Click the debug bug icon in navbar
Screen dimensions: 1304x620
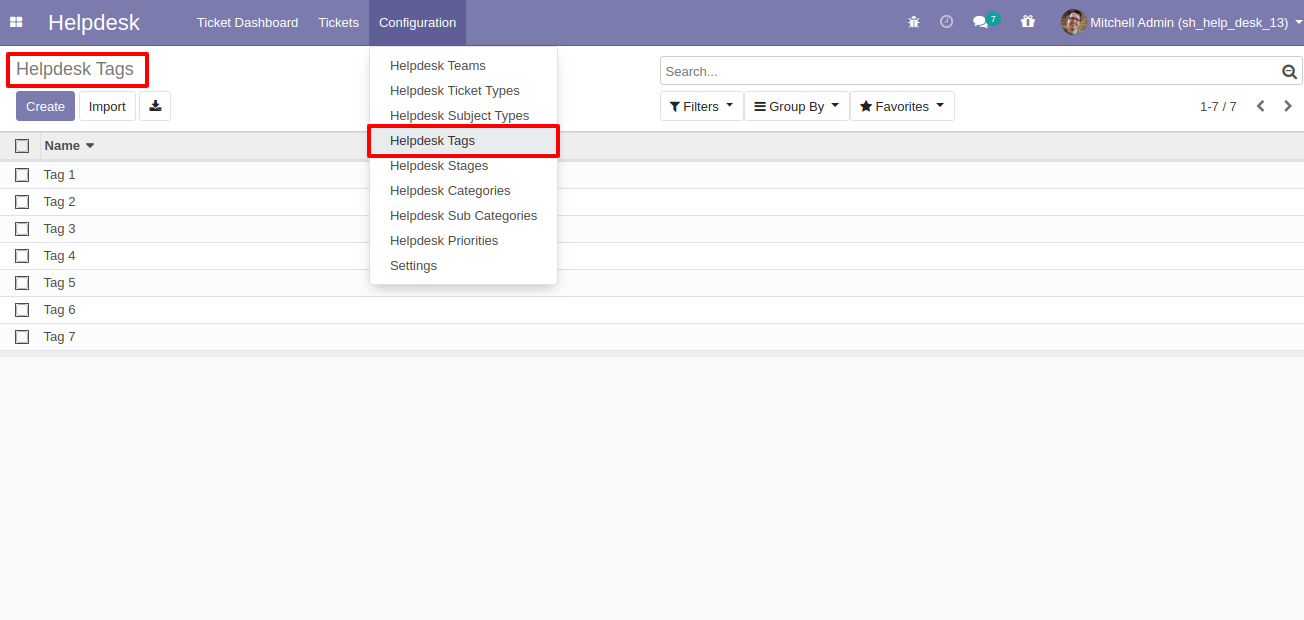(913, 22)
